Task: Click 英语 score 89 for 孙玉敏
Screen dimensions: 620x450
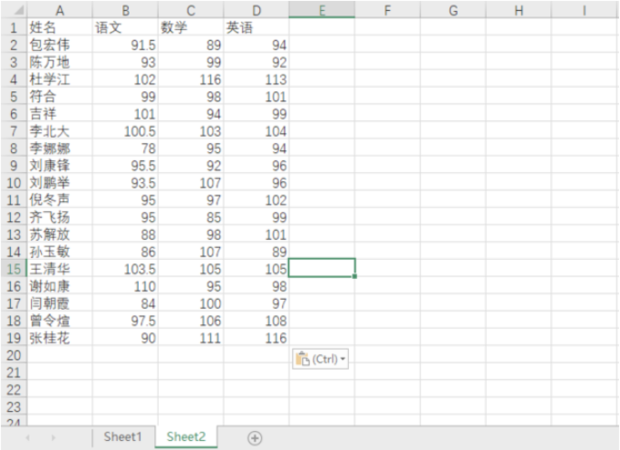Action: (257, 252)
